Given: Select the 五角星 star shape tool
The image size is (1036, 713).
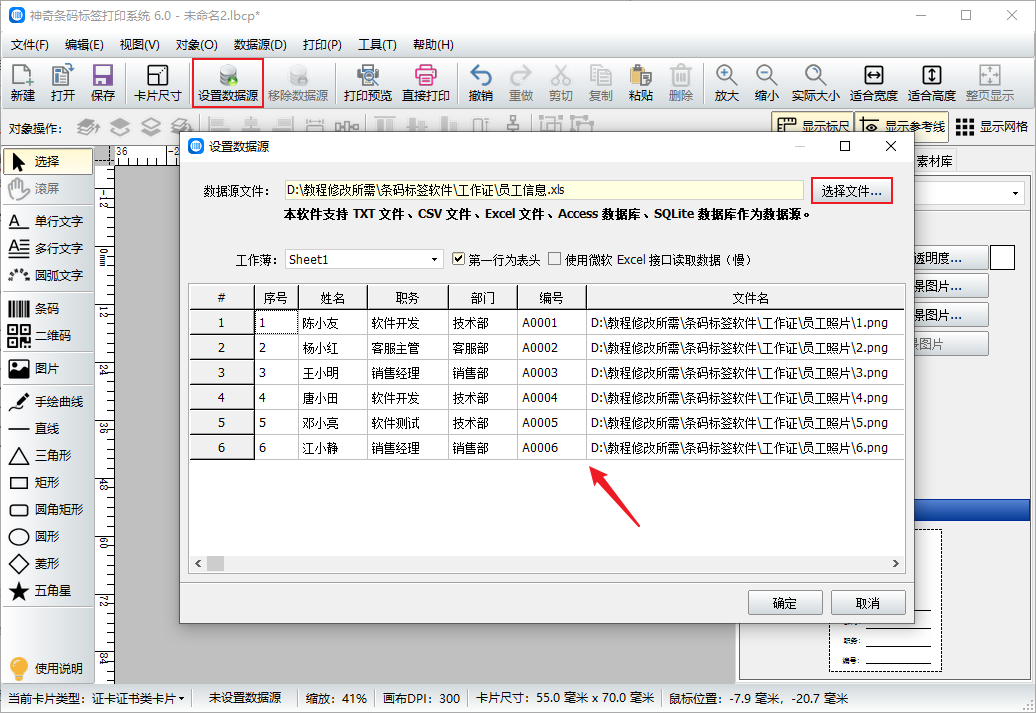Looking at the screenshot, I should [47, 591].
